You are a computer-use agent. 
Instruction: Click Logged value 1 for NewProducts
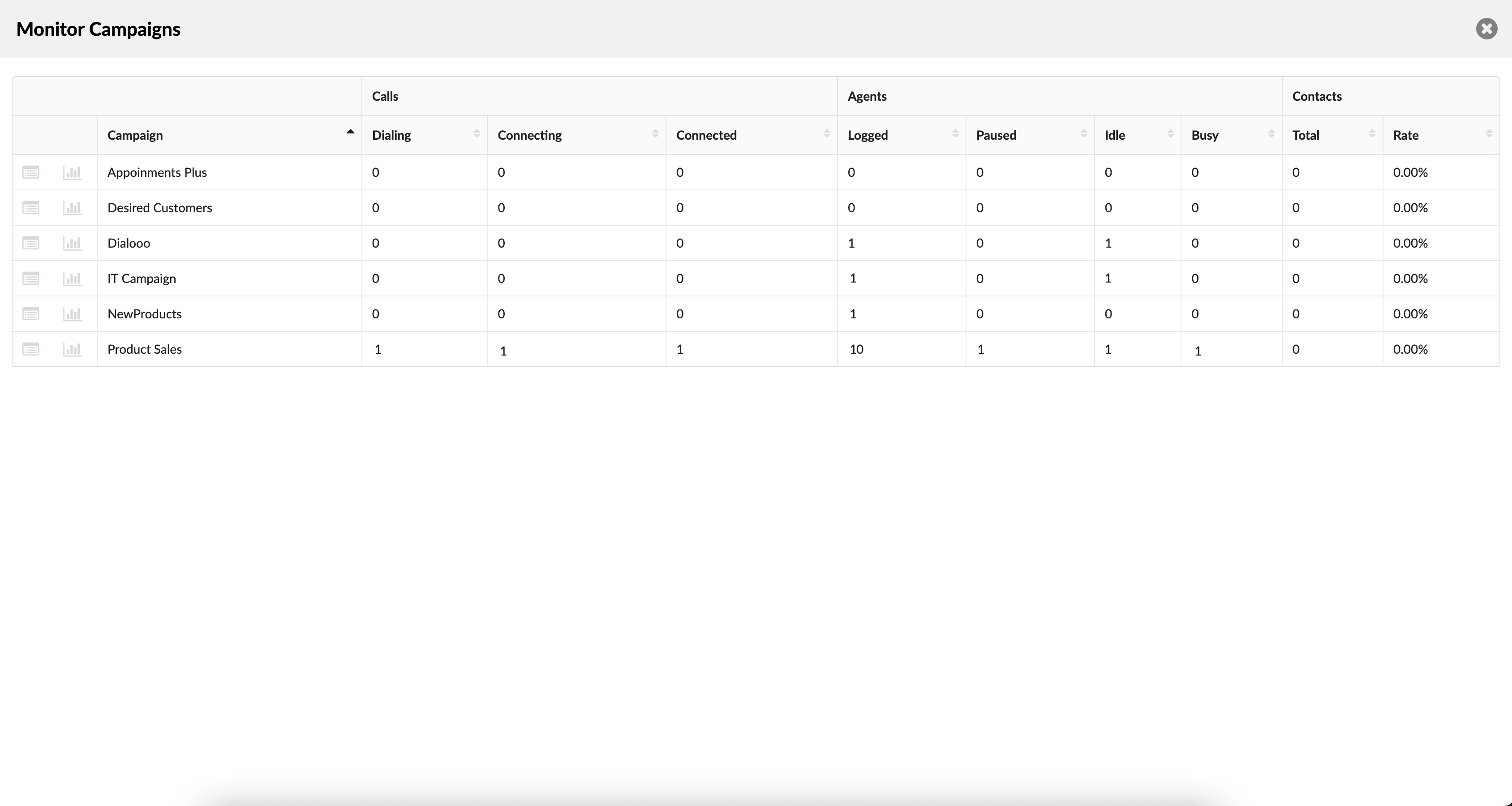tap(853, 313)
